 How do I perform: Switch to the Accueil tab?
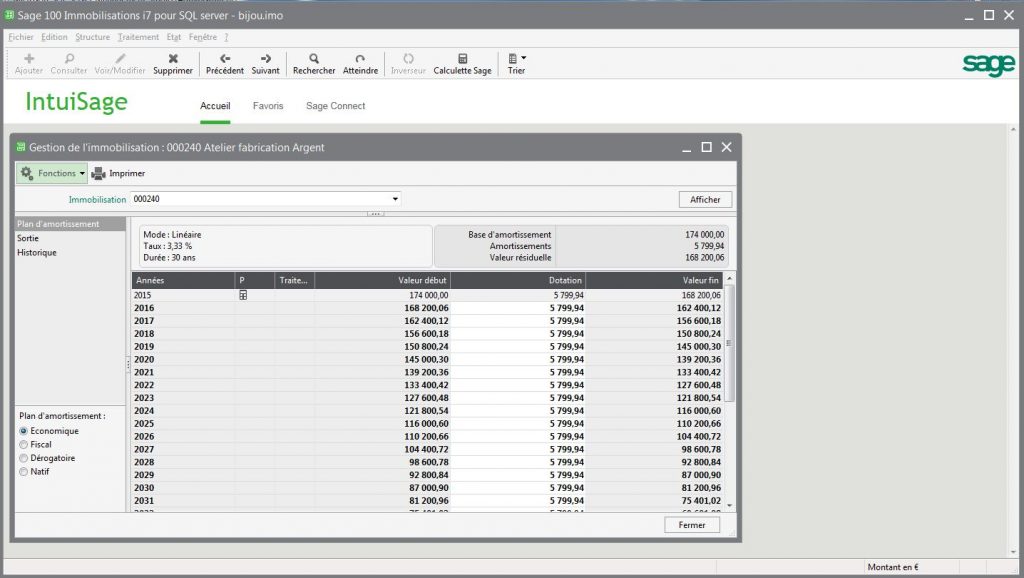tap(215, 106)
